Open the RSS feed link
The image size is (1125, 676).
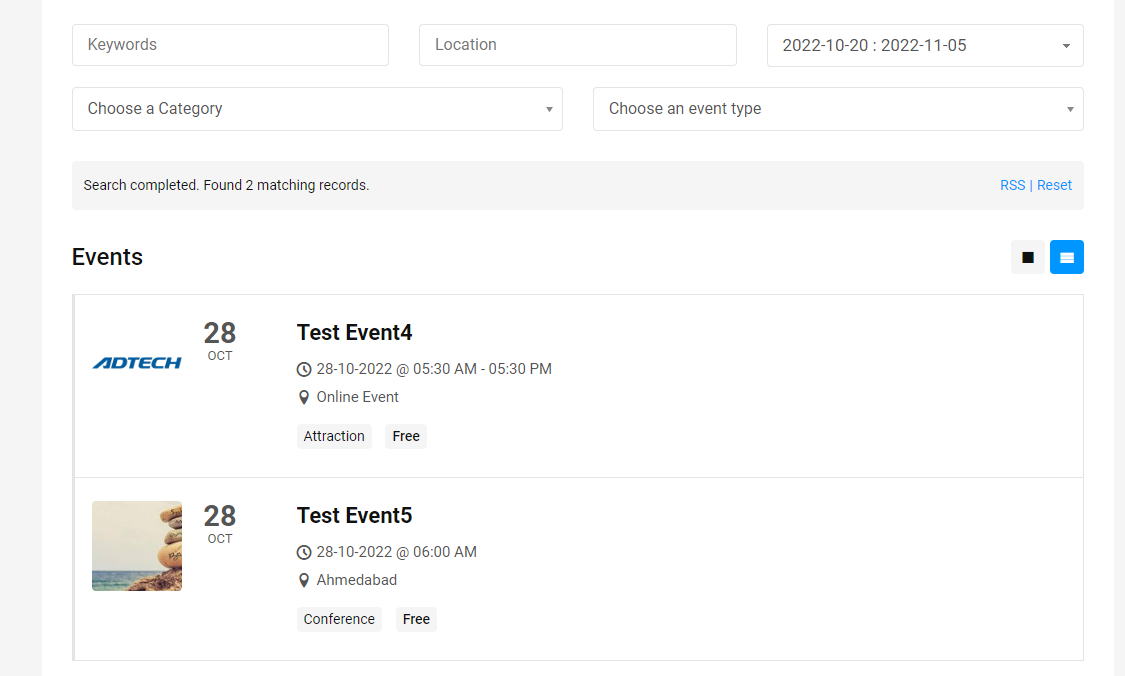[x=1012, y=185]
